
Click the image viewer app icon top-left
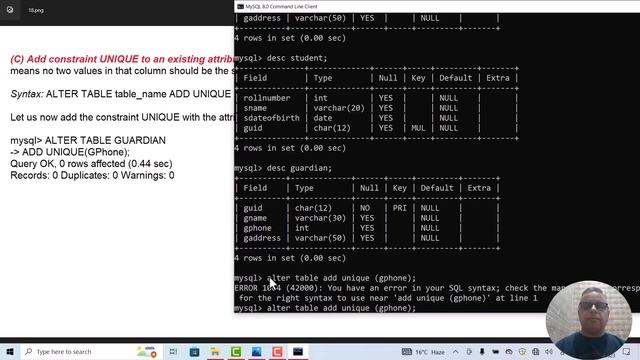(10, 10)
